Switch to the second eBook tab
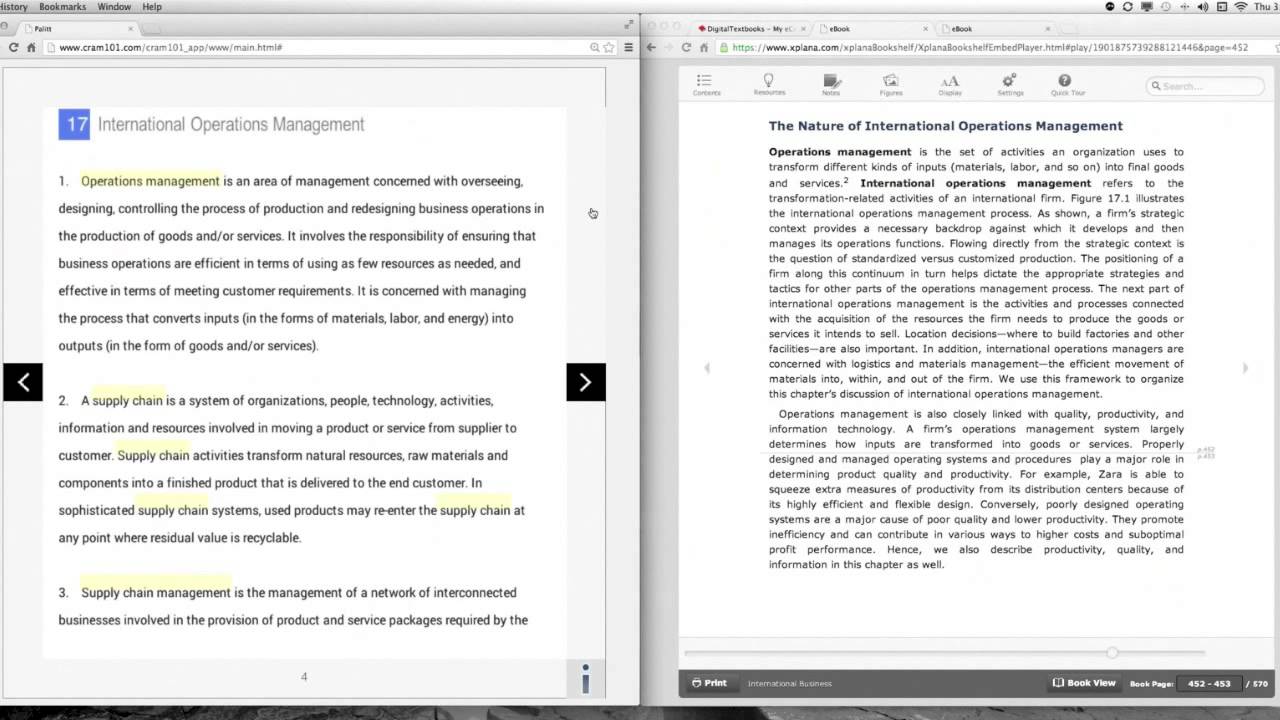 click(x=996, y=29)
